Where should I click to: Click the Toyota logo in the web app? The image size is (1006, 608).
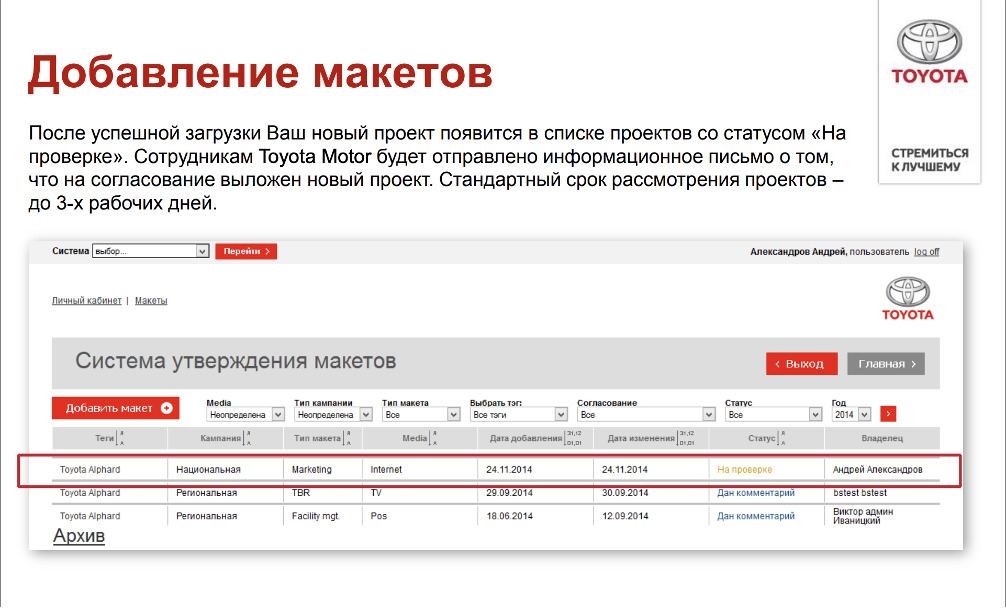pos(907,298)
